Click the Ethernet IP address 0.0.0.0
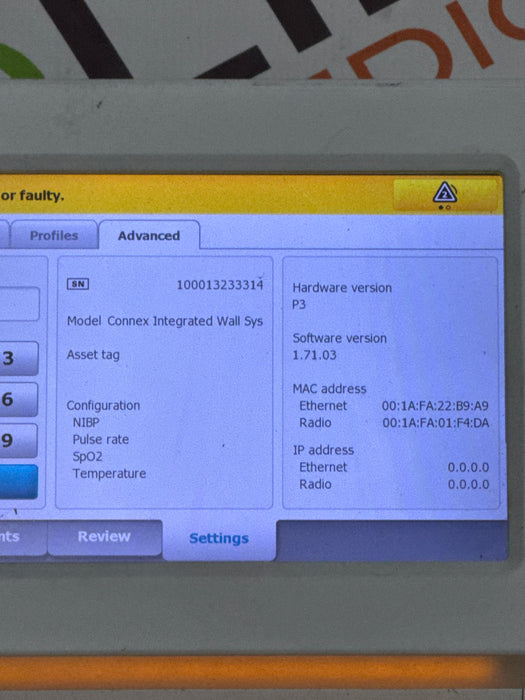525x700 pixels. (x=468, y=467)
